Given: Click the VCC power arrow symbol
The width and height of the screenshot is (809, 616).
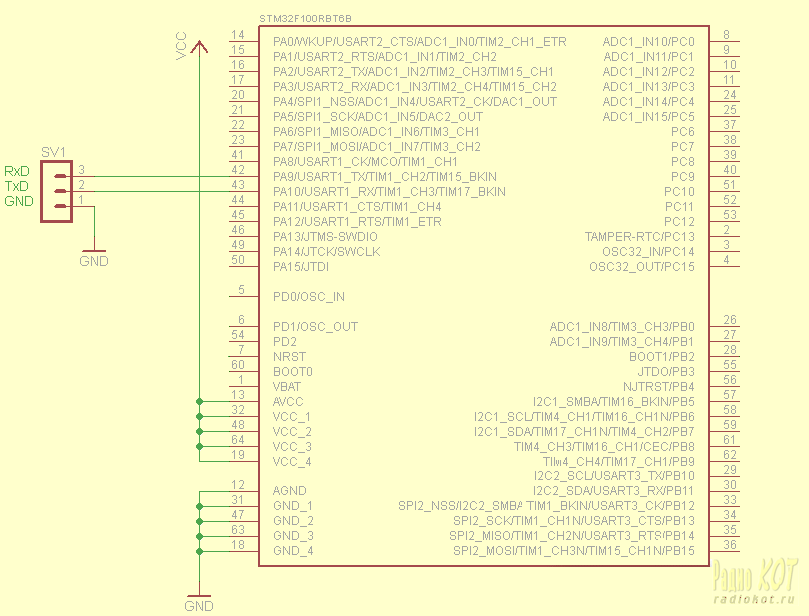Looking at the screenshot, I should coord(199,46).
